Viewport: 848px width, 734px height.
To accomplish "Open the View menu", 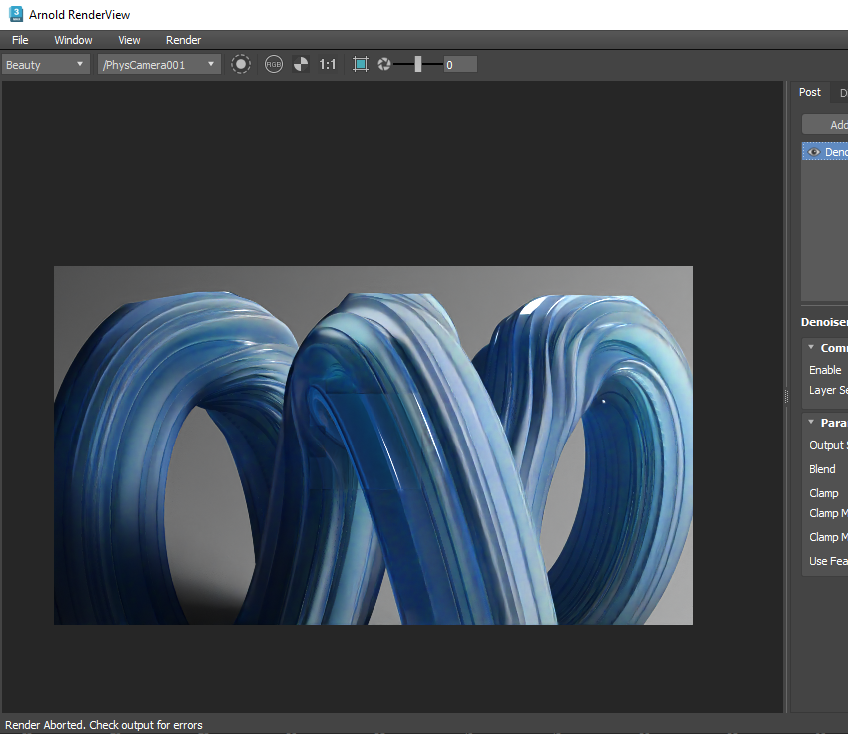I will coord(129,40).
